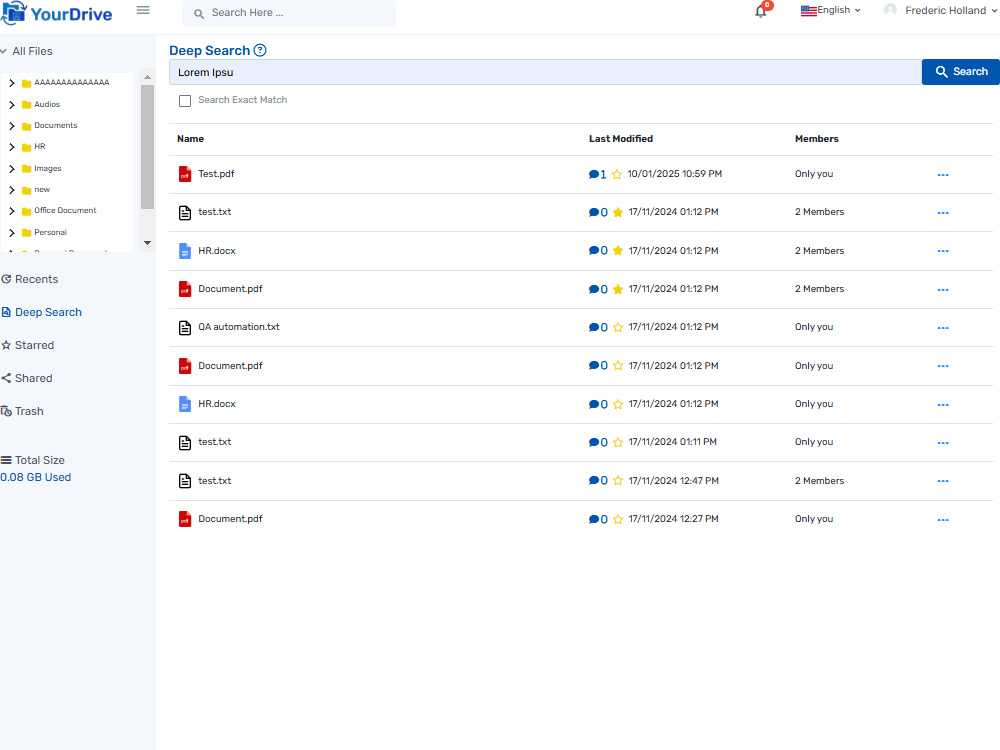
Task: Click the Images folder icon
Action: (x=27, y=169)
